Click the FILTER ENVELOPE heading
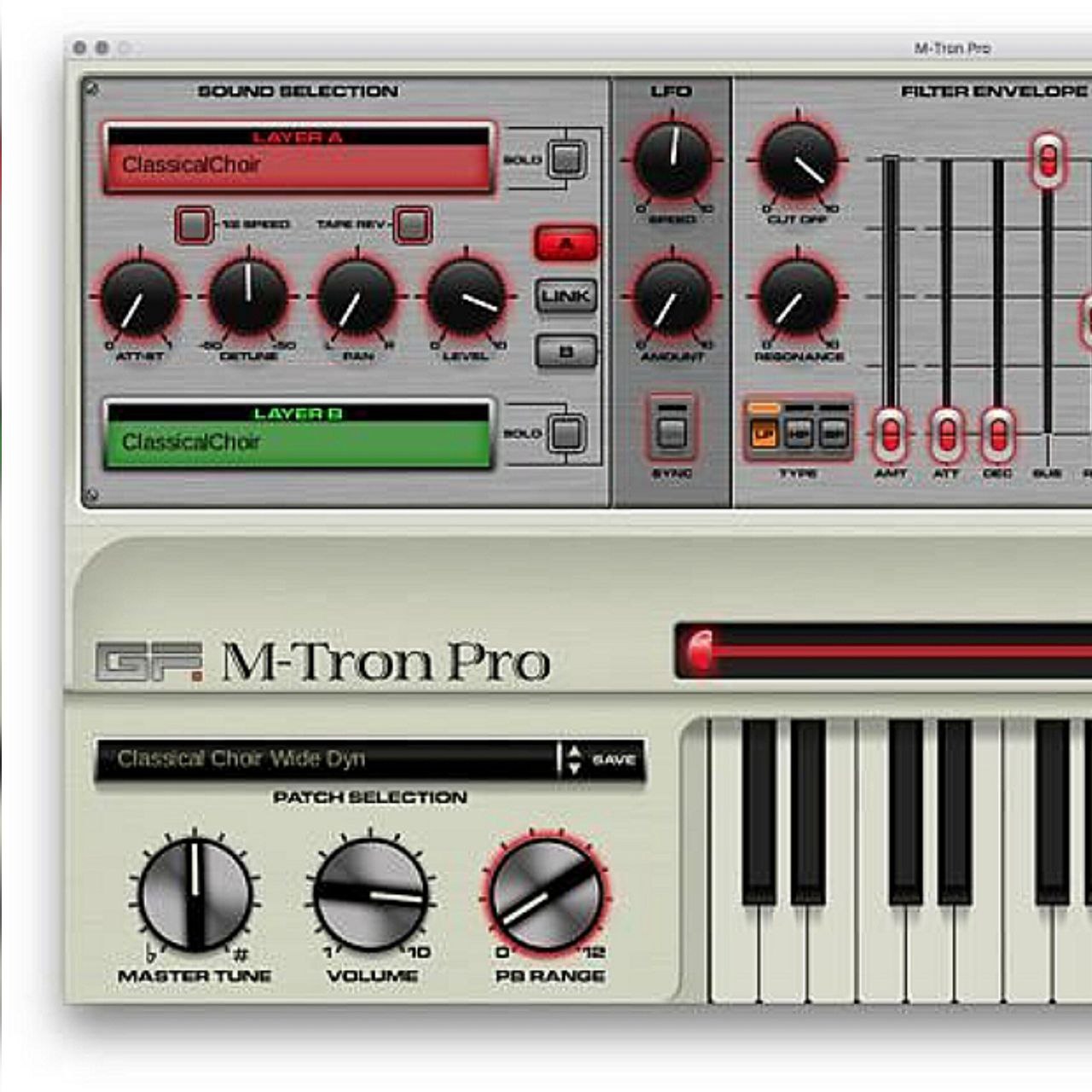 click(x=995, y=91)
